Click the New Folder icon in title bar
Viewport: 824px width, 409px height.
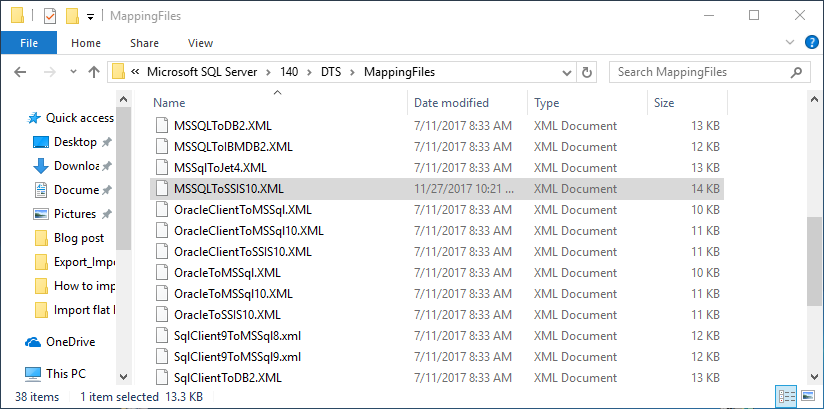(71, 15)
